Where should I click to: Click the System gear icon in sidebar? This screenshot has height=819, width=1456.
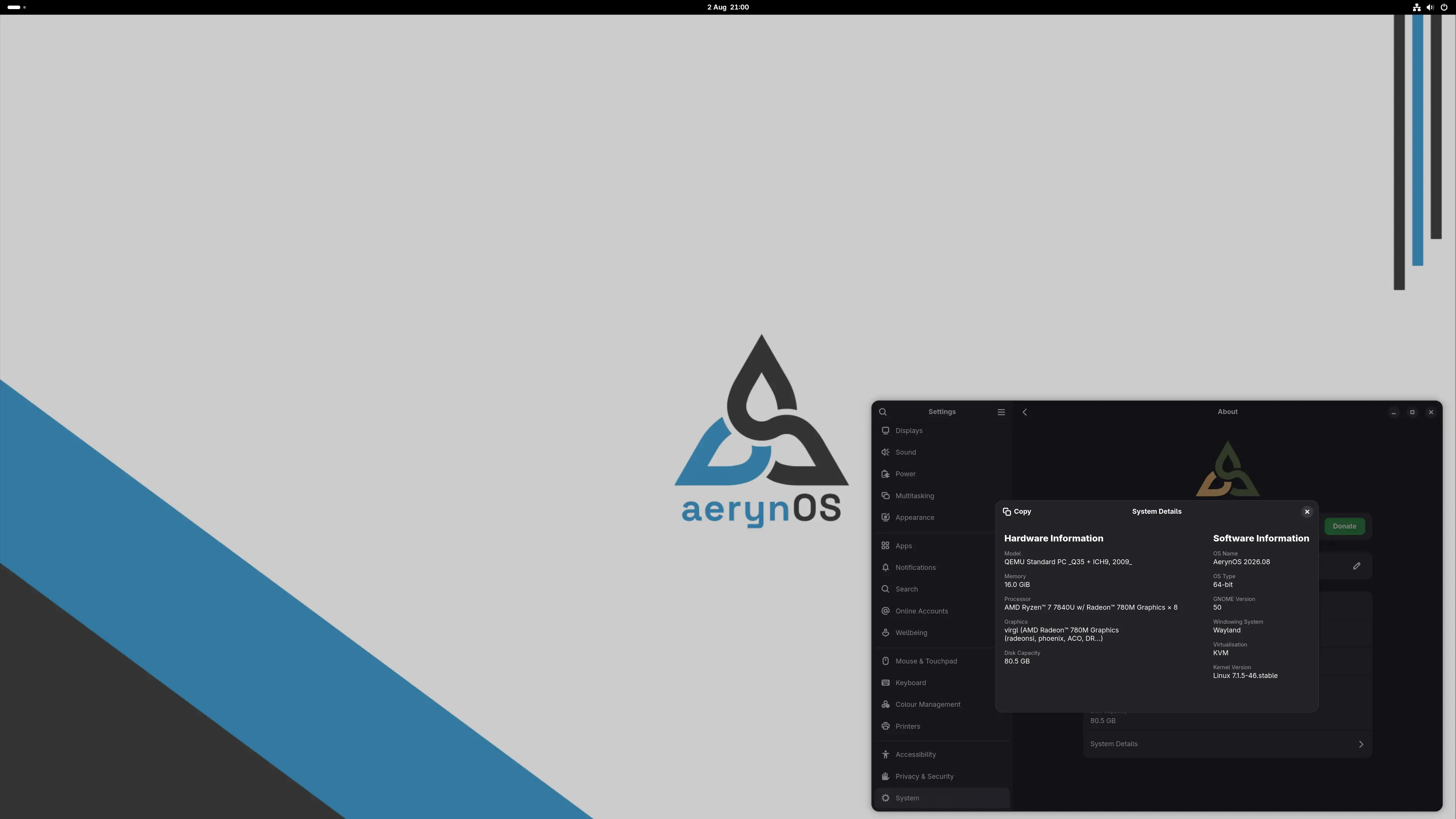[x=886, y=798]
